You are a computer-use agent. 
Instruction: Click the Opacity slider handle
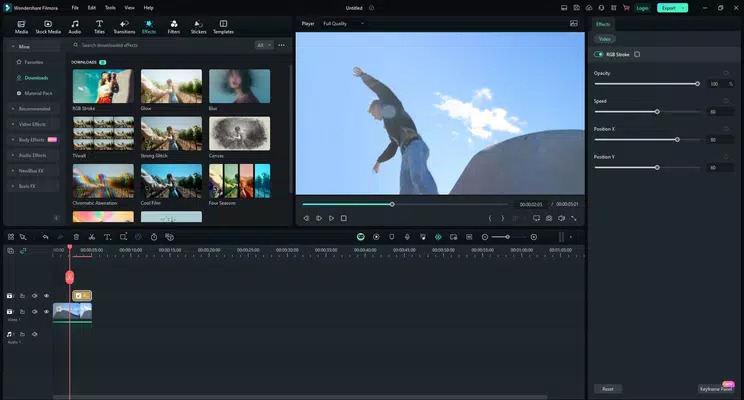pyautogui.click(x=696, y=84)
